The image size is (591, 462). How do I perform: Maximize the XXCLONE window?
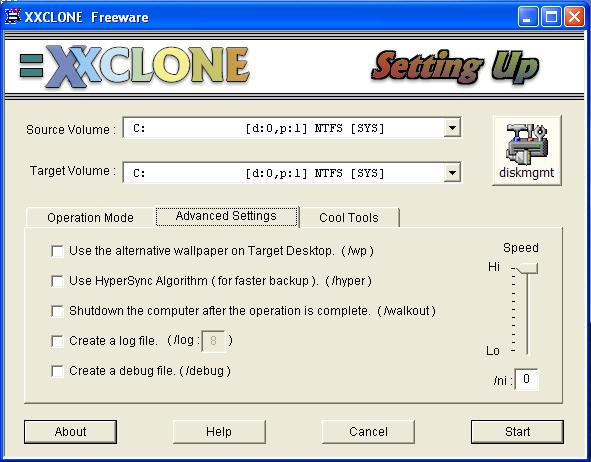[551, 17]
